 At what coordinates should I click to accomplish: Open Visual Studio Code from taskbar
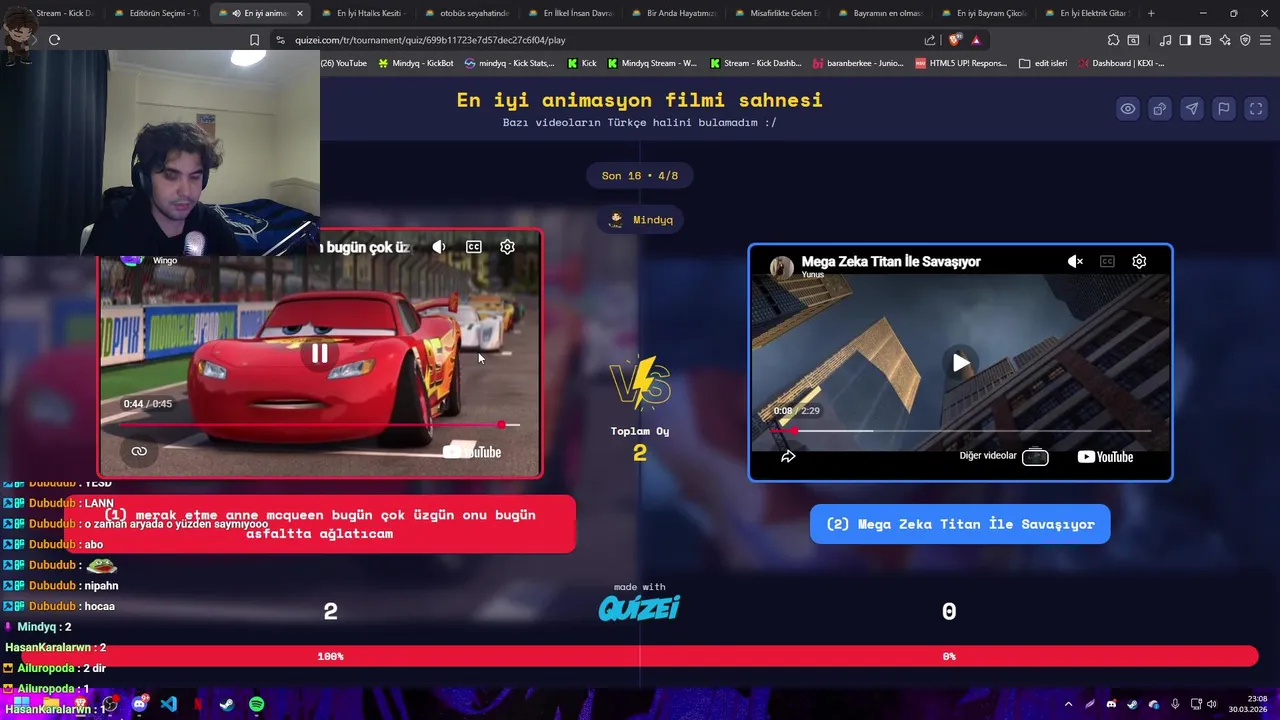coord(169,705)
